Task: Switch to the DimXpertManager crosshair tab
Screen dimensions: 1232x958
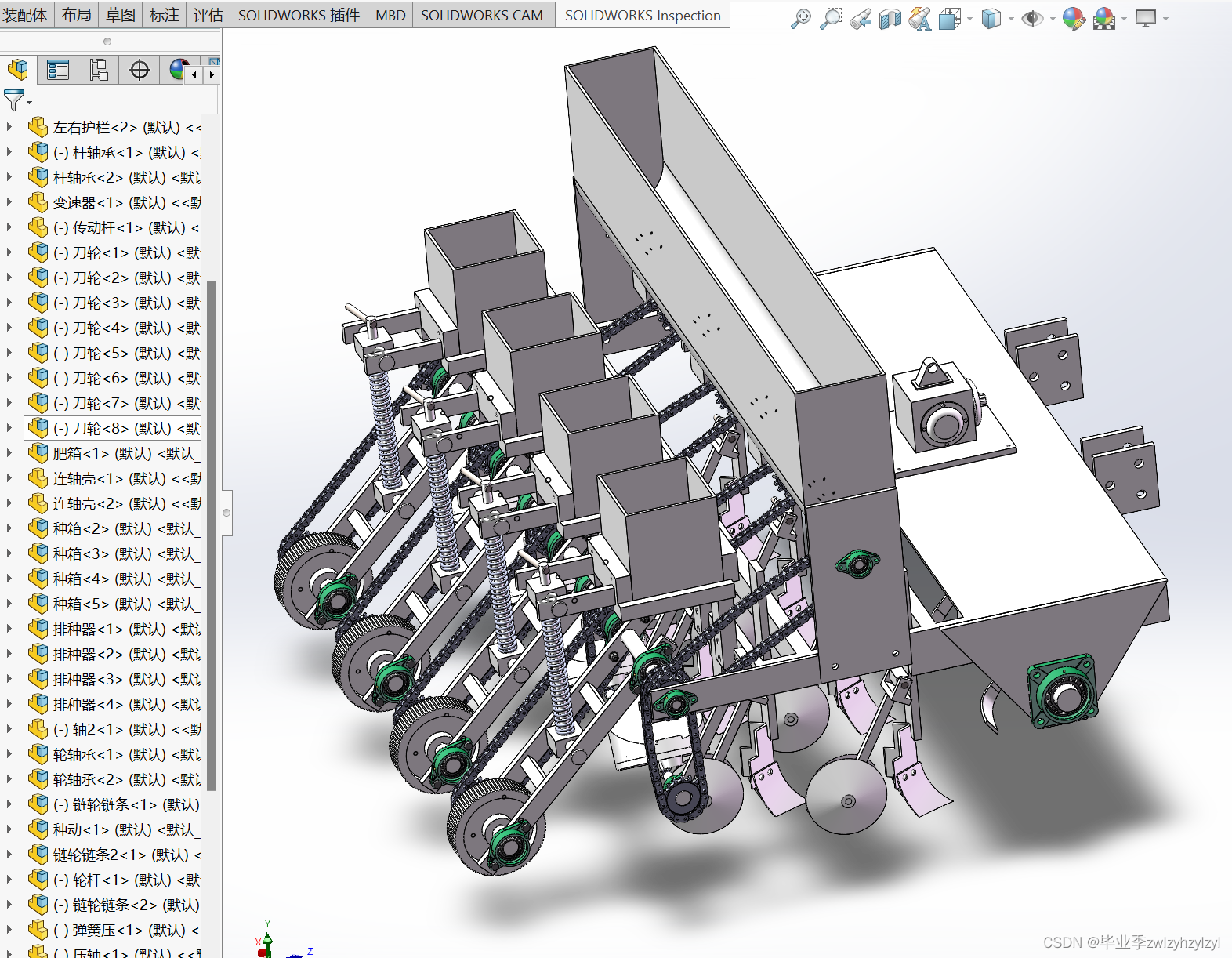Action: (x=140, y=70)
